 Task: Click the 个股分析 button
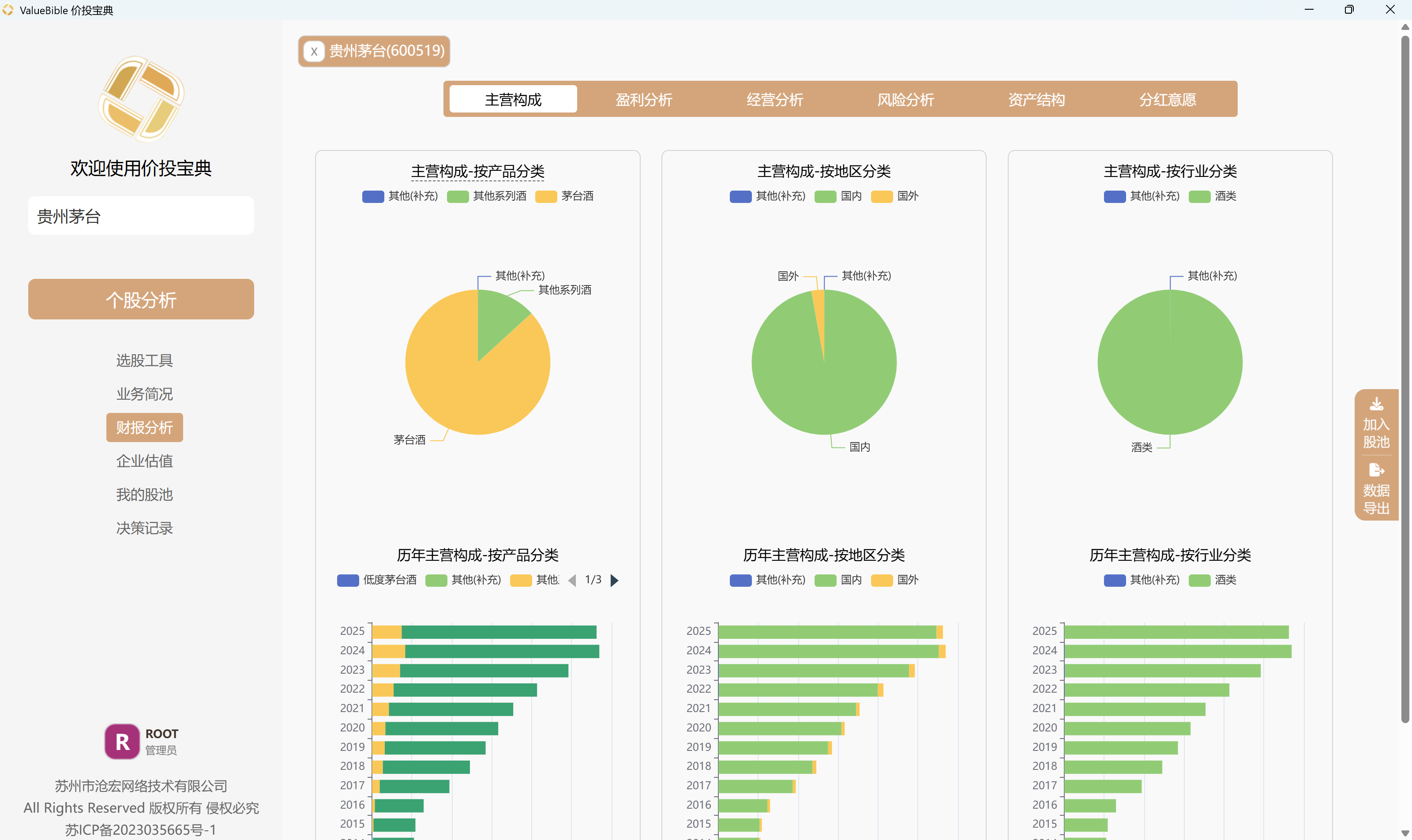click(141, 300)
